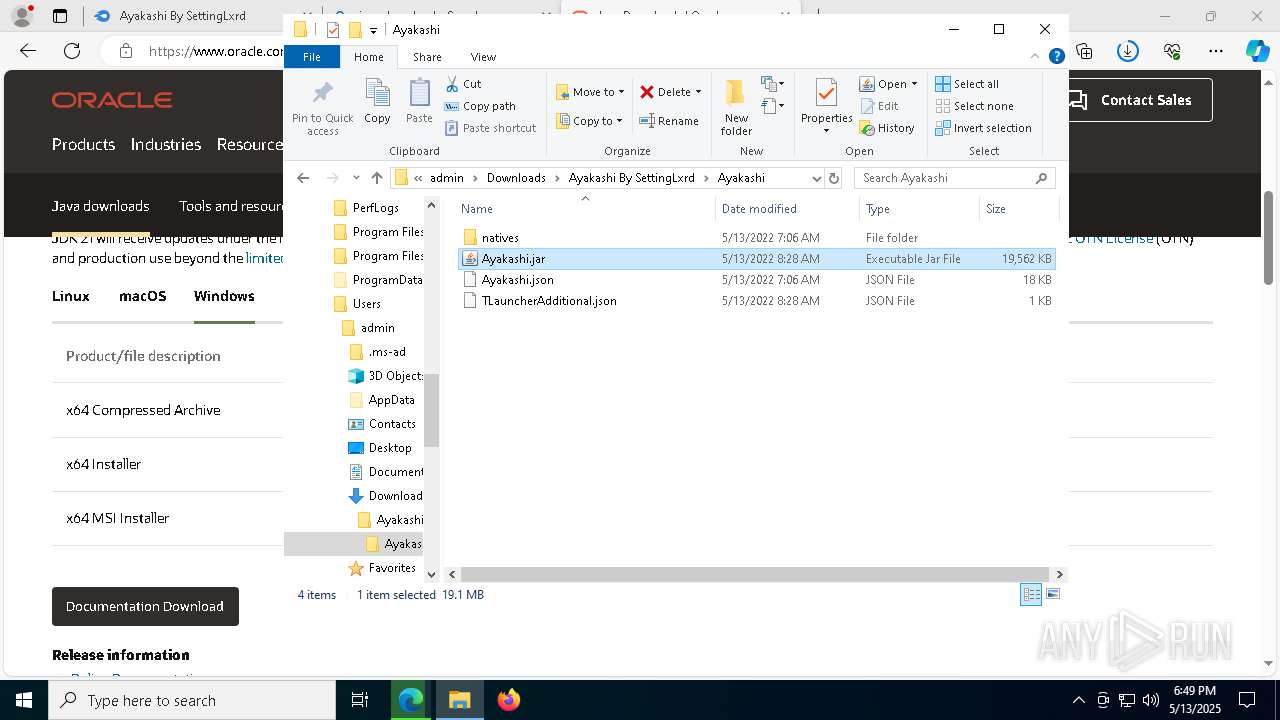Screen dimensions: 1280x720
Task: Open Oracle Industries menu
Action: tap(166, 144)
